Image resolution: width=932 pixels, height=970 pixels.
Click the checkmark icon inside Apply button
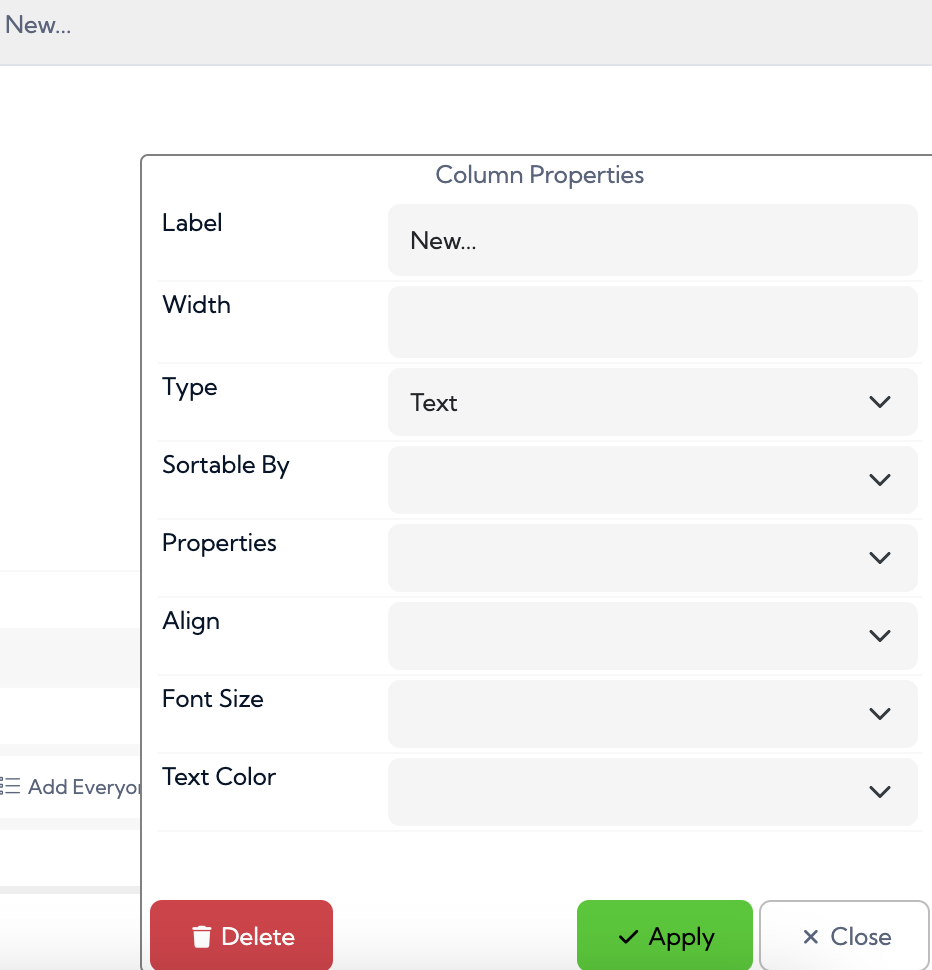[x=628, y=936]
